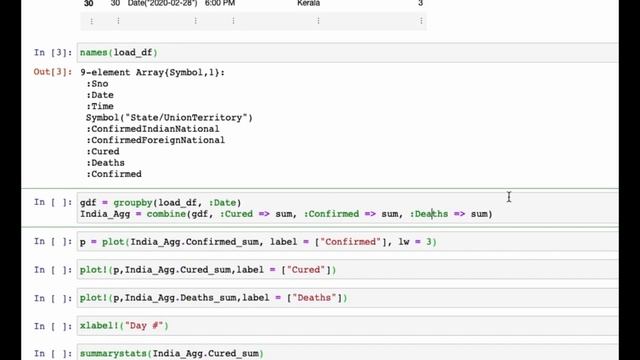
Task: Click the summarystats Cured_sum code cell
Action: (x=347, y=353)
